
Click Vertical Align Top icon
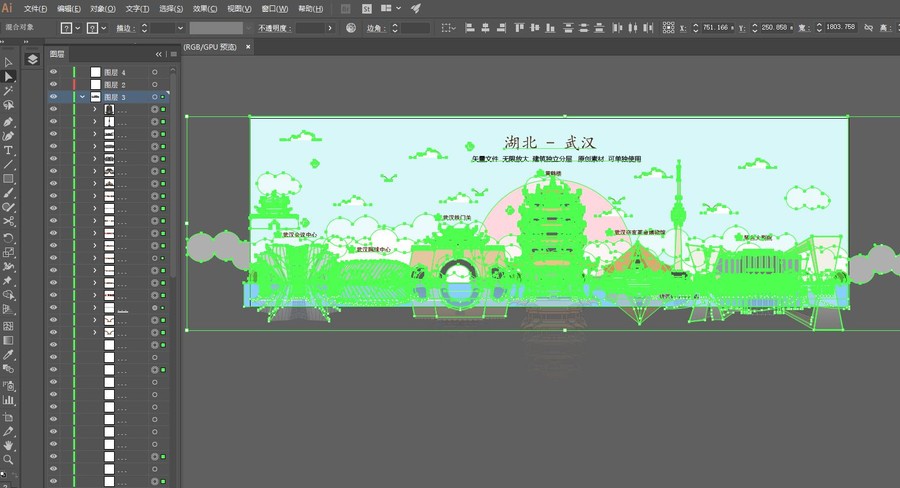click(x=519, y=28)
